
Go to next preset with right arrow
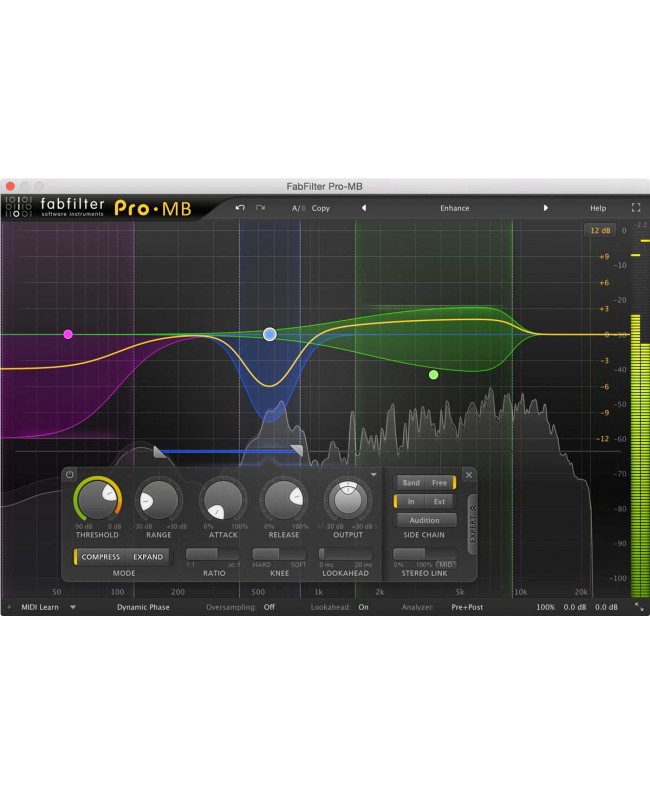click(546, 208)
